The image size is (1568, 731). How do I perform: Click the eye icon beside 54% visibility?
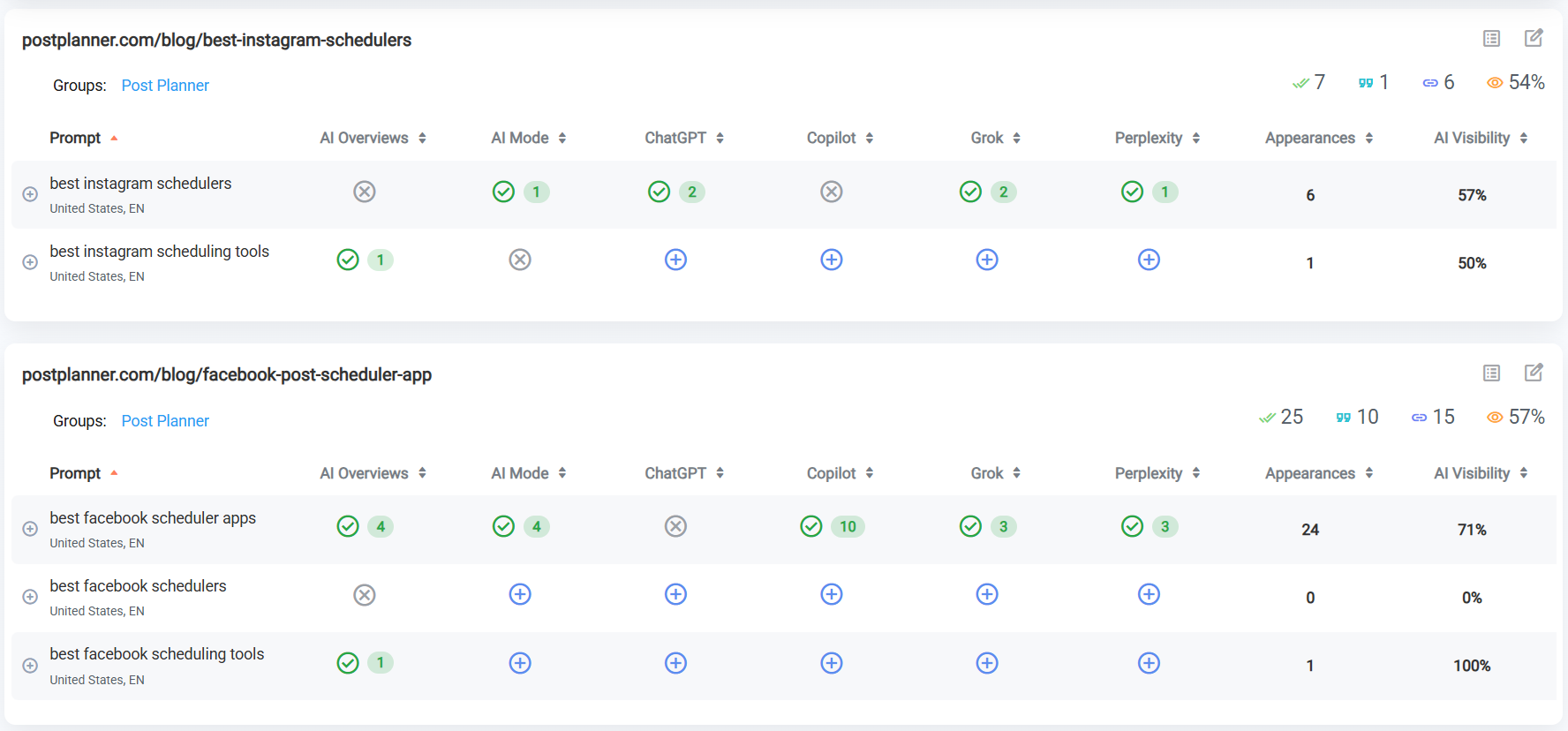click(x=1495, y=83)
